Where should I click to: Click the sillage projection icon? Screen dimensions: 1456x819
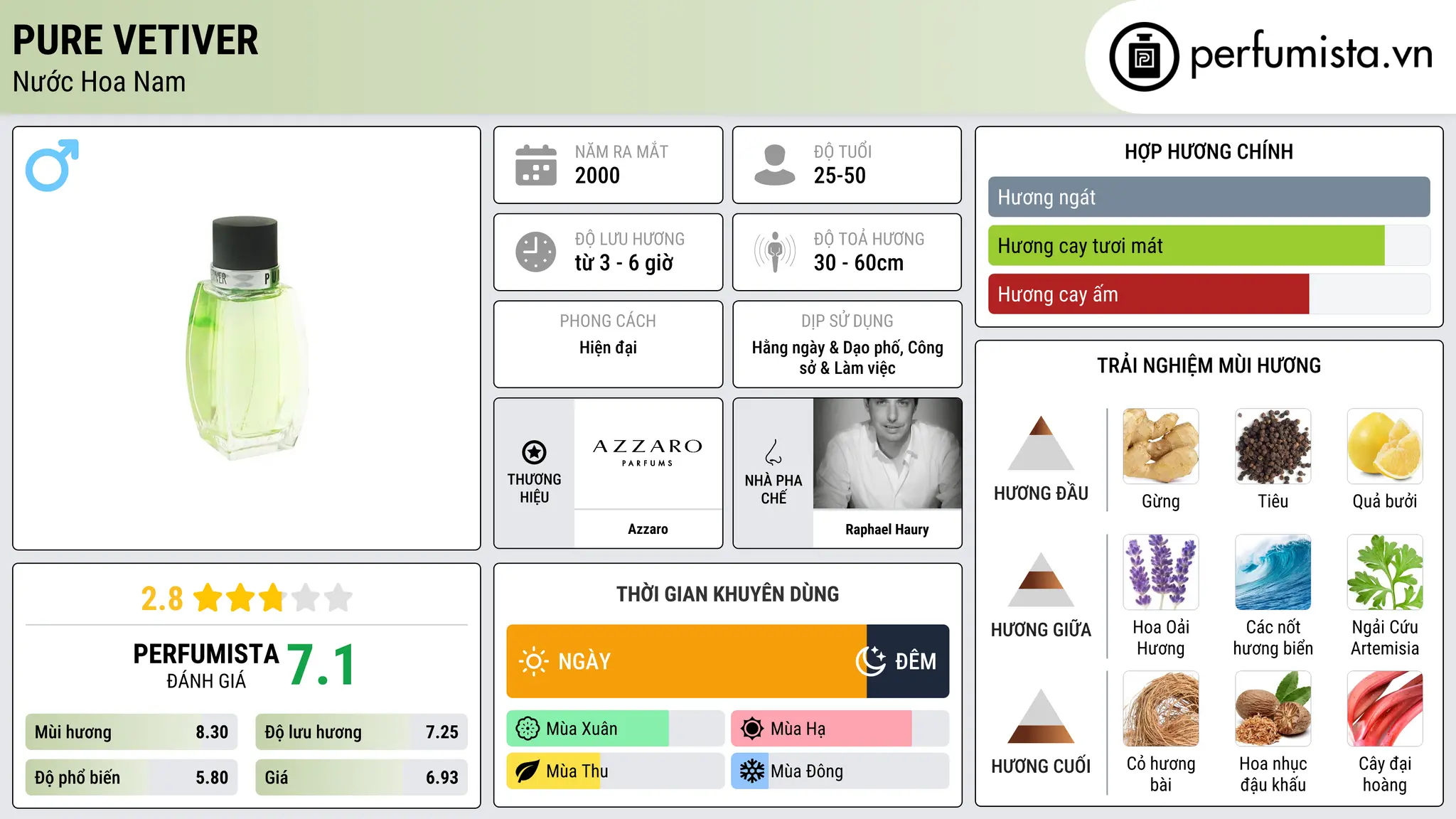coord(775,252)
